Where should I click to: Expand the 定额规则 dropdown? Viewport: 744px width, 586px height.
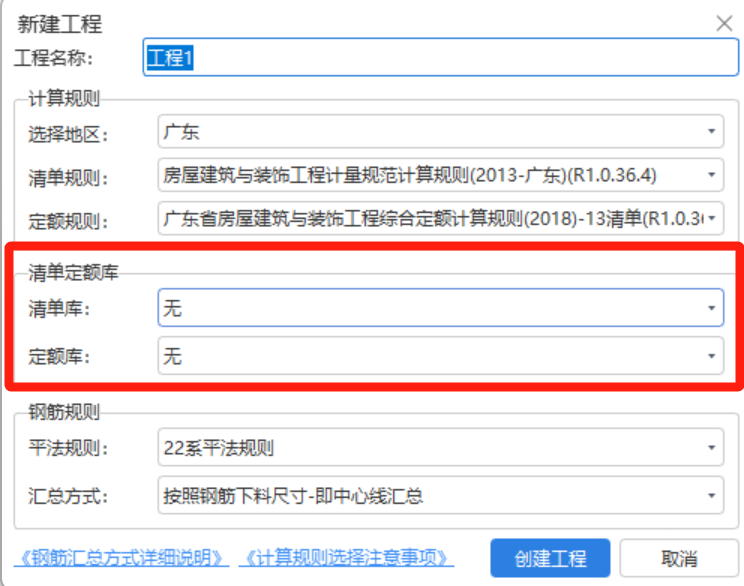pyautogui.click(x=440, y=218)
